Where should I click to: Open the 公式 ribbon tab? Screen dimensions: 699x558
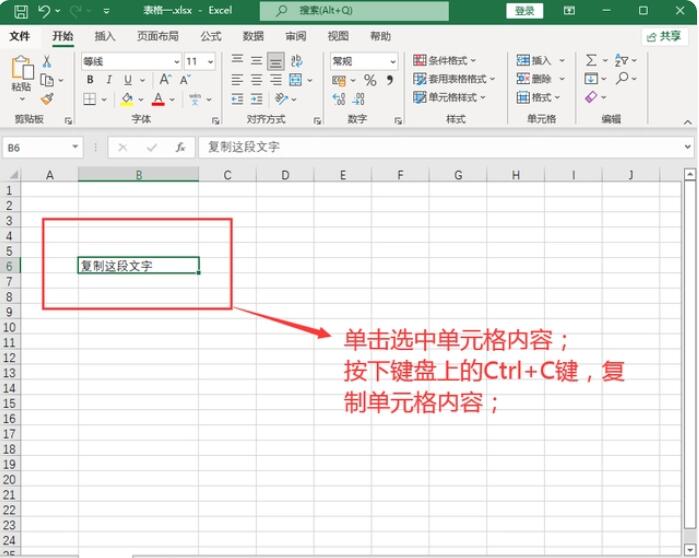[210, 36]
